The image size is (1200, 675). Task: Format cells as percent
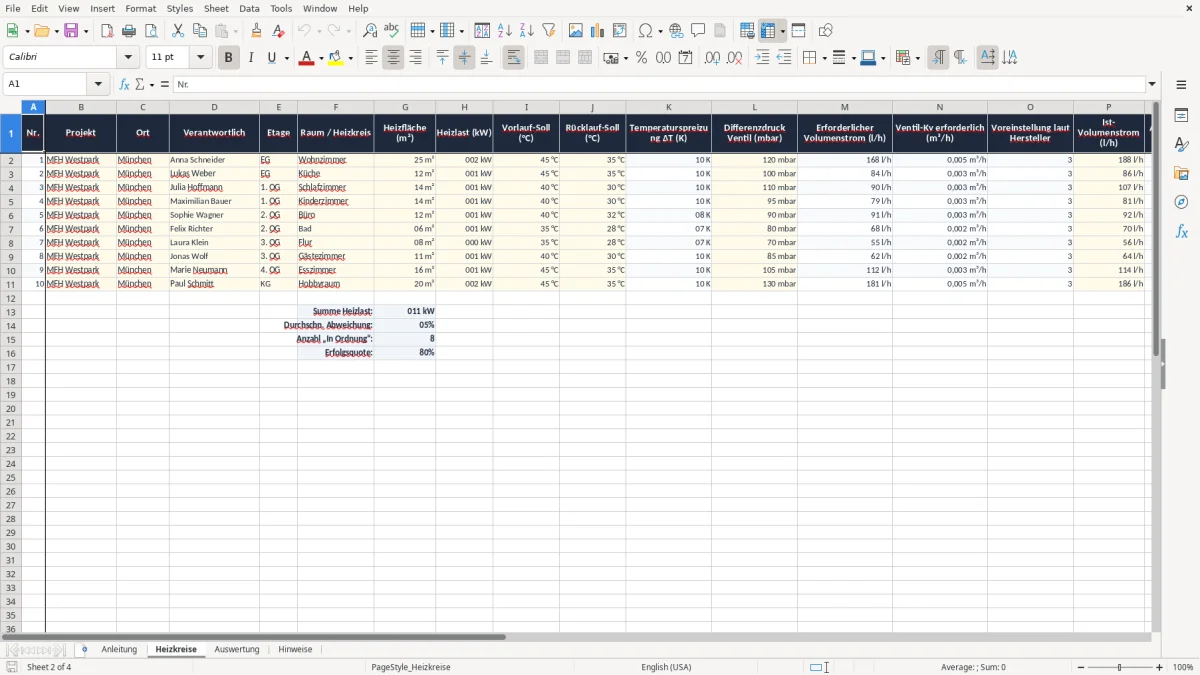pos(641,58)
